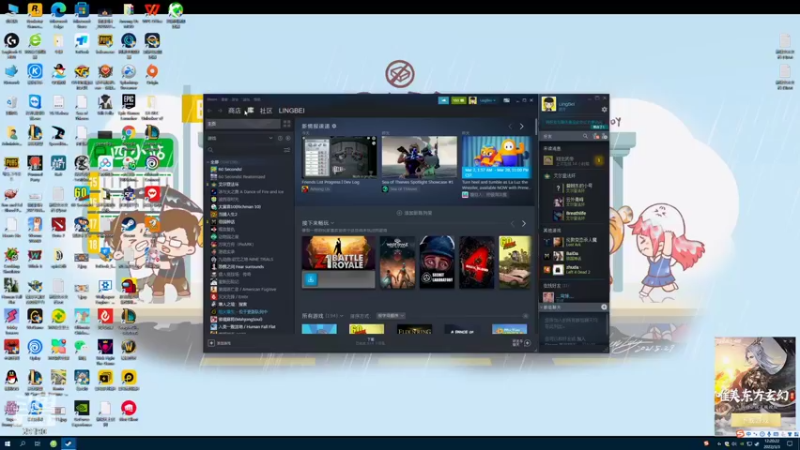Open the Rockstar Games Launcher desktop icon
800x450 pixels.
click(x=35, y=14)
